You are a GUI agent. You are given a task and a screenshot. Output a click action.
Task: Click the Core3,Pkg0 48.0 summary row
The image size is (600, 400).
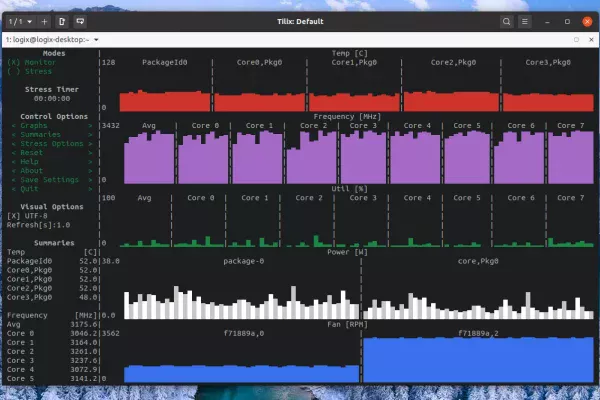pyautogui.click(x=52, y=297)
